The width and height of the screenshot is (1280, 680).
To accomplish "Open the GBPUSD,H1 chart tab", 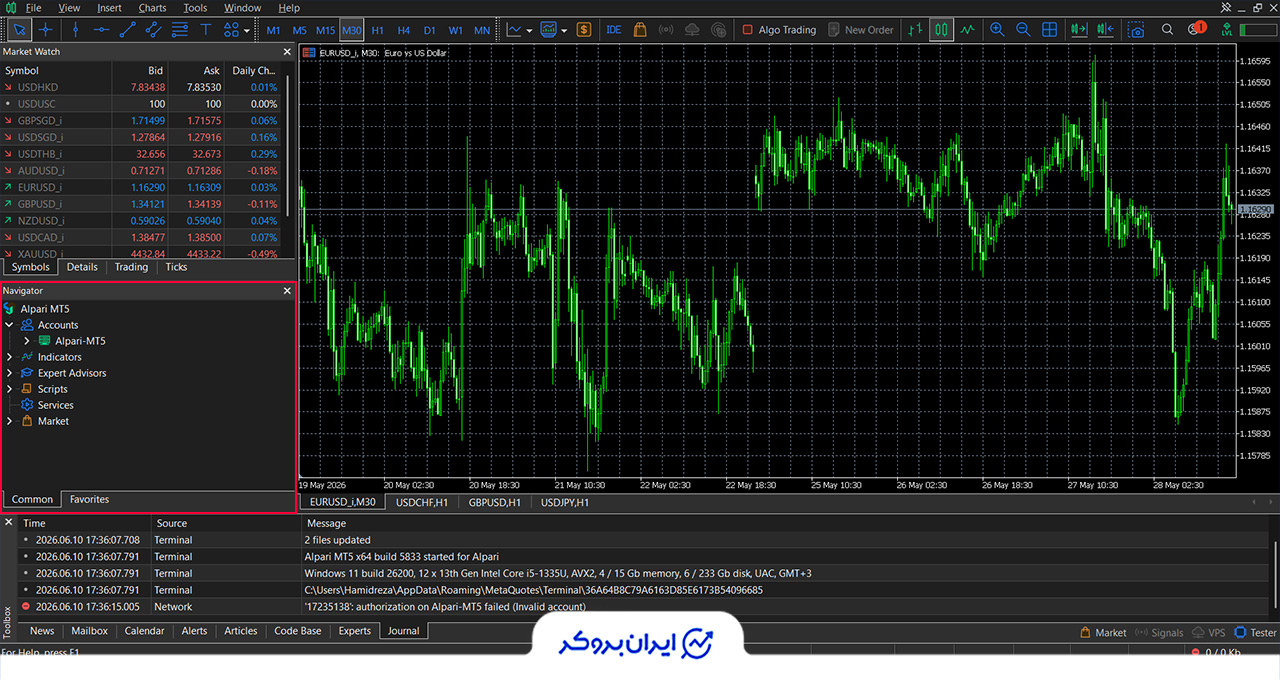I will pyautogui.click(x=494, y=502).
